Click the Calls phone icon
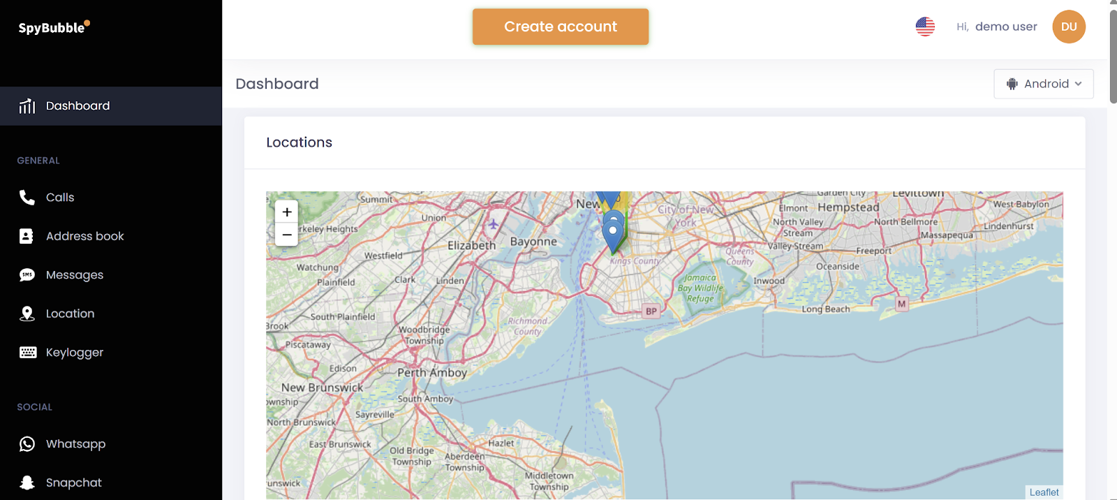 pos(27,198)
